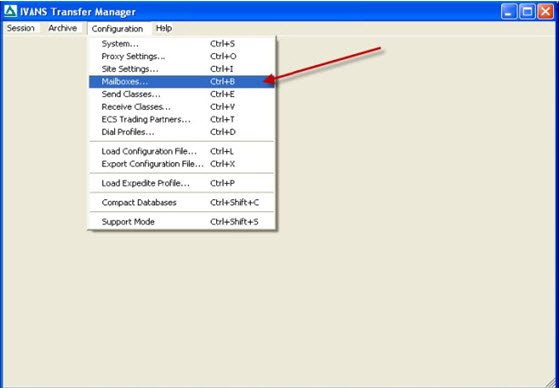The image size is (559, 388).
Task: Choose ECS Trading Partners... option
Action: pyautogui.click(x=182, y=119)
